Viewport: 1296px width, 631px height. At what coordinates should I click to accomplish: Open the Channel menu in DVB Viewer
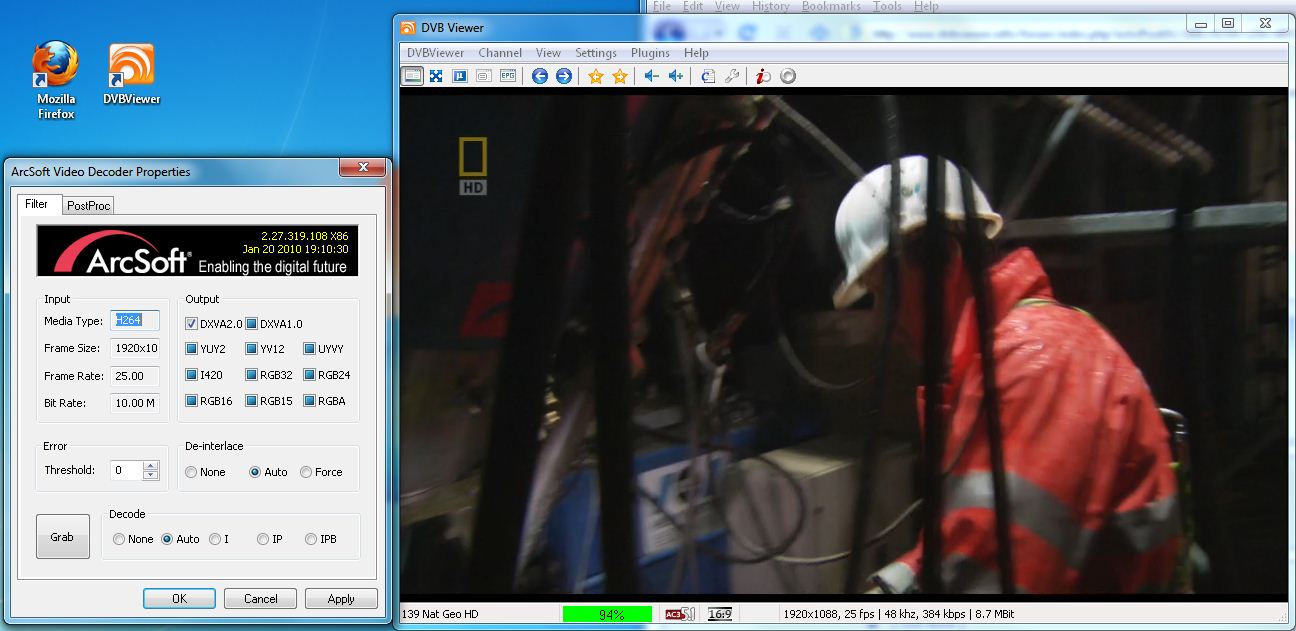click(x=500, y=53)
